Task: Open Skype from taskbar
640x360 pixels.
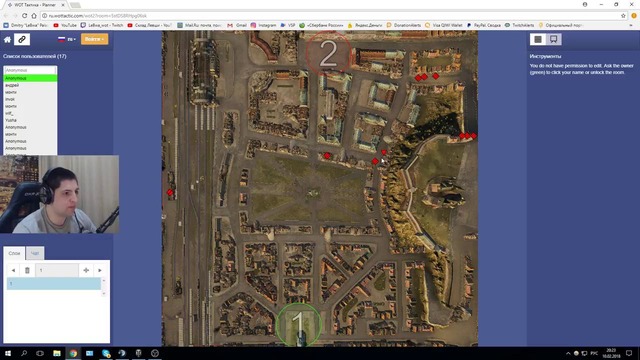Action: coord(106,353)
